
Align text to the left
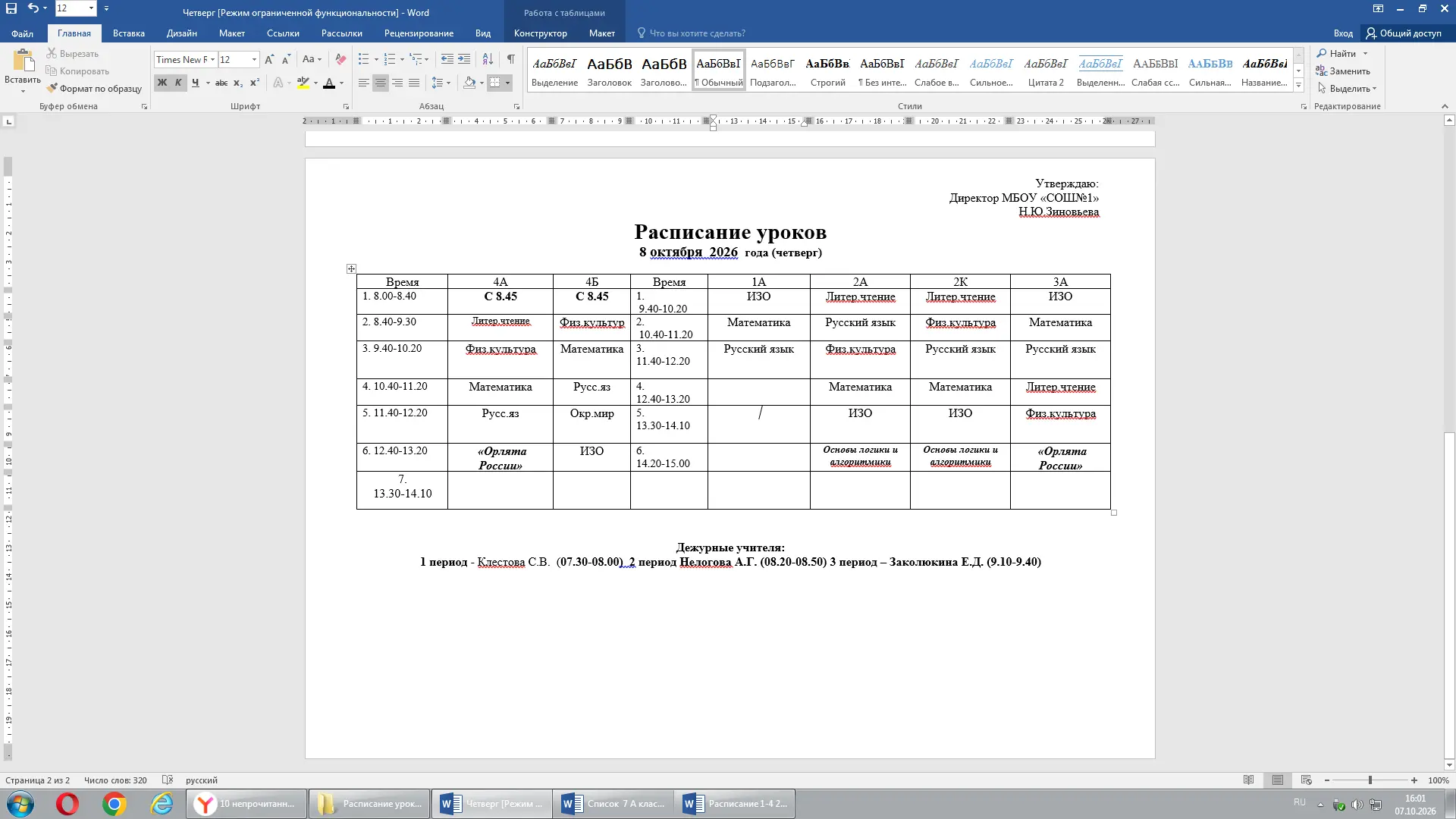click(364, 83)
